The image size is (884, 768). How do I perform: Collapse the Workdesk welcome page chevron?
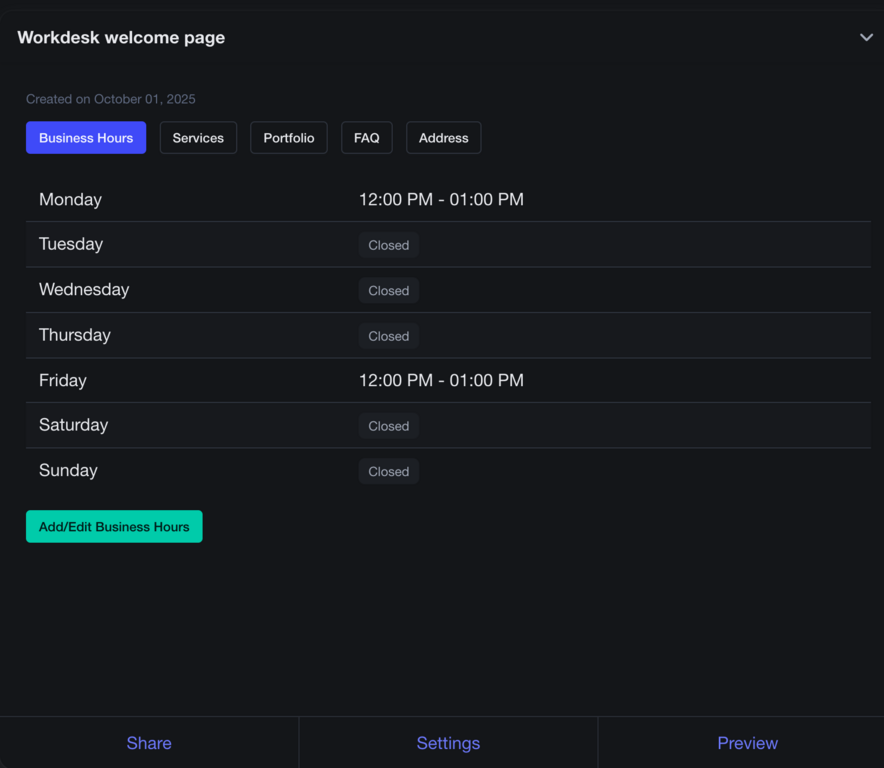866,38
